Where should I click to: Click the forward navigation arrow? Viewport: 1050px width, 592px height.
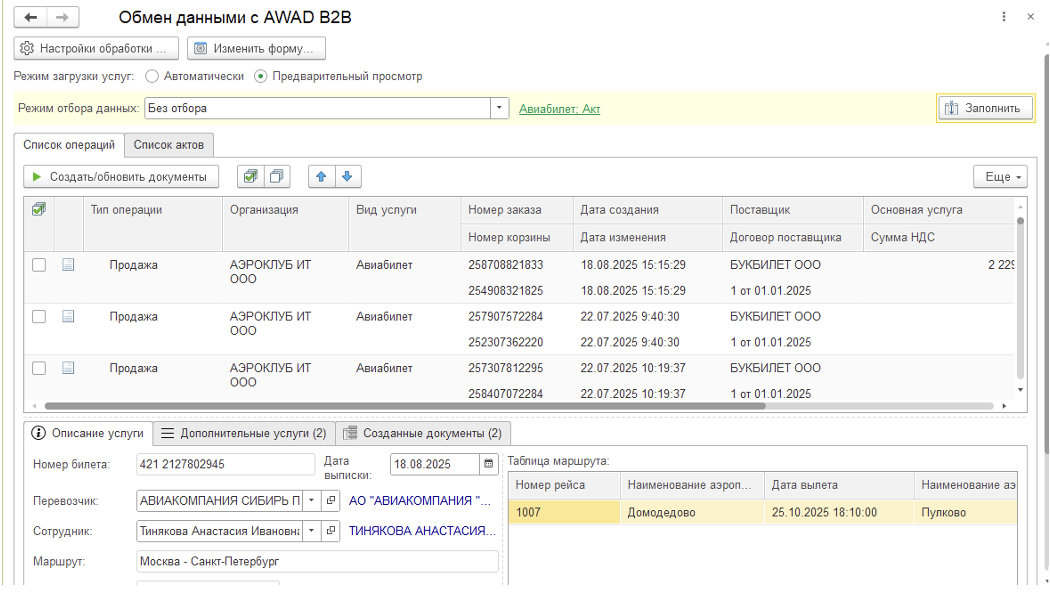[62, 18]
